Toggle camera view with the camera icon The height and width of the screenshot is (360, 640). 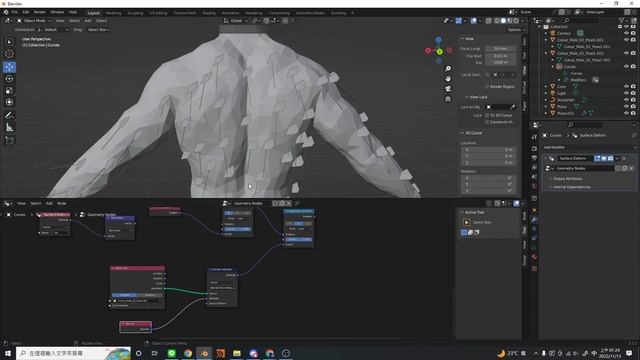tap(448, 89)
